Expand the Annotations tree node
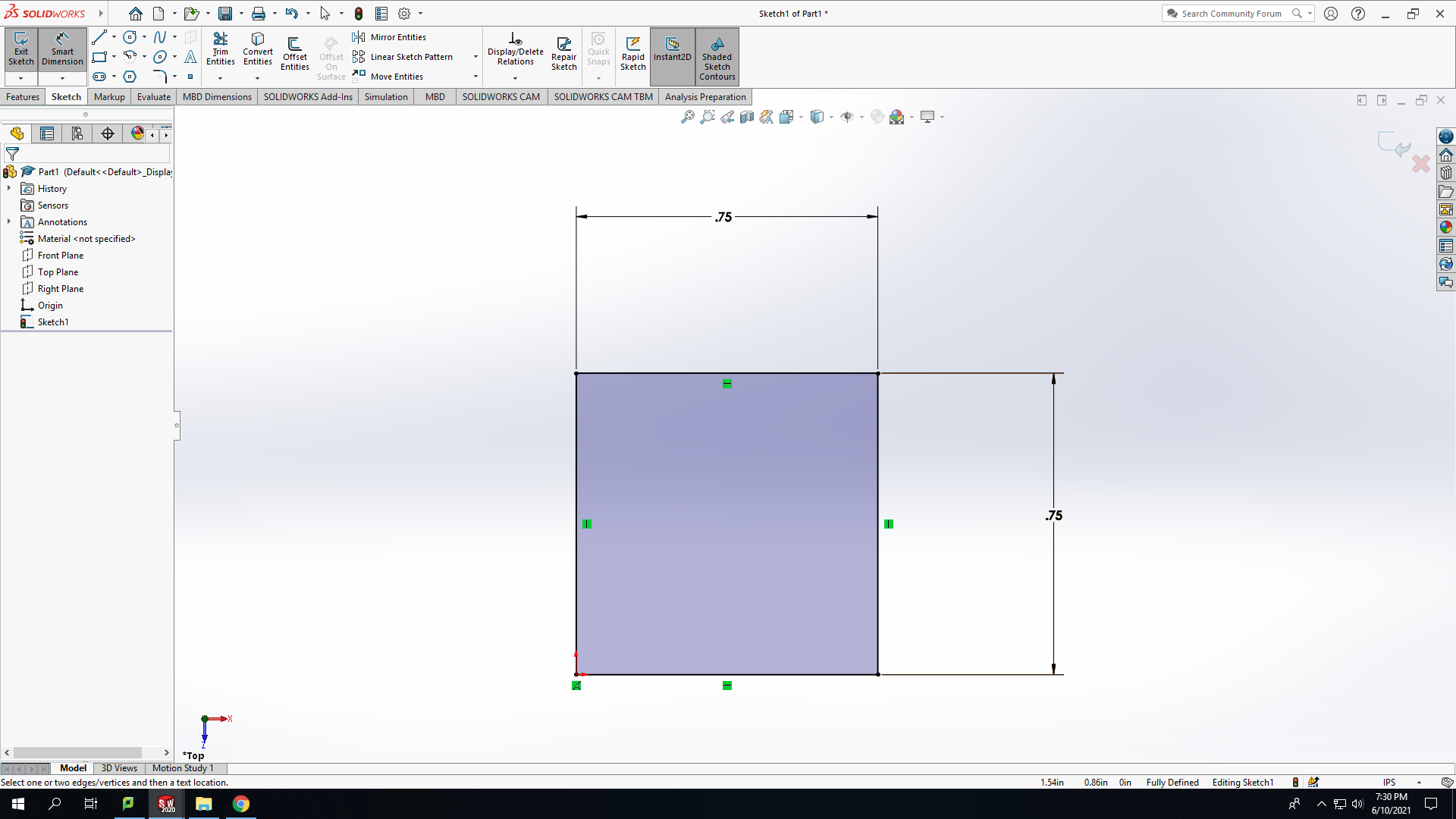Image resolution: width=1456 pixels, height=819 pixels. (9, 222)
